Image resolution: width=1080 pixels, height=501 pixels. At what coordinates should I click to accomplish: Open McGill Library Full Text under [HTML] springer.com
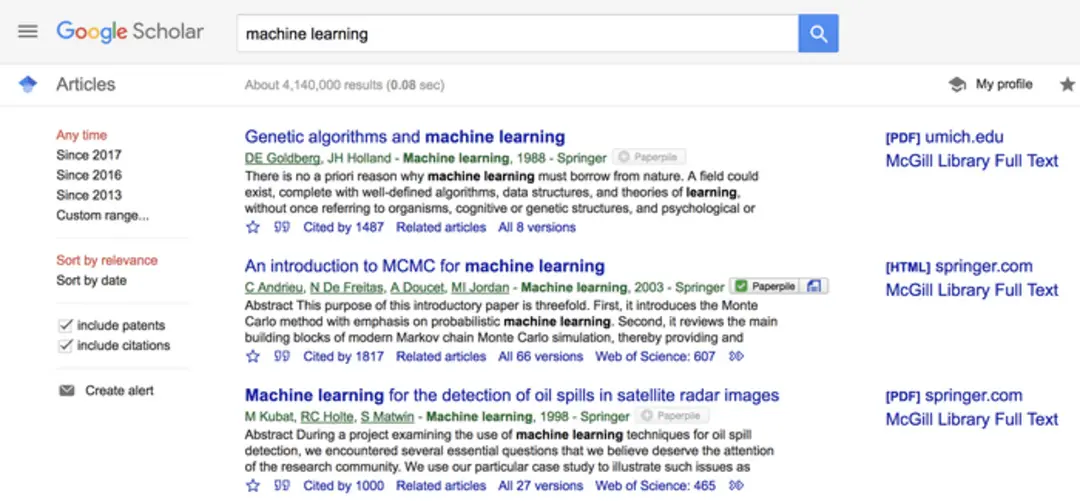coord(971,290)
